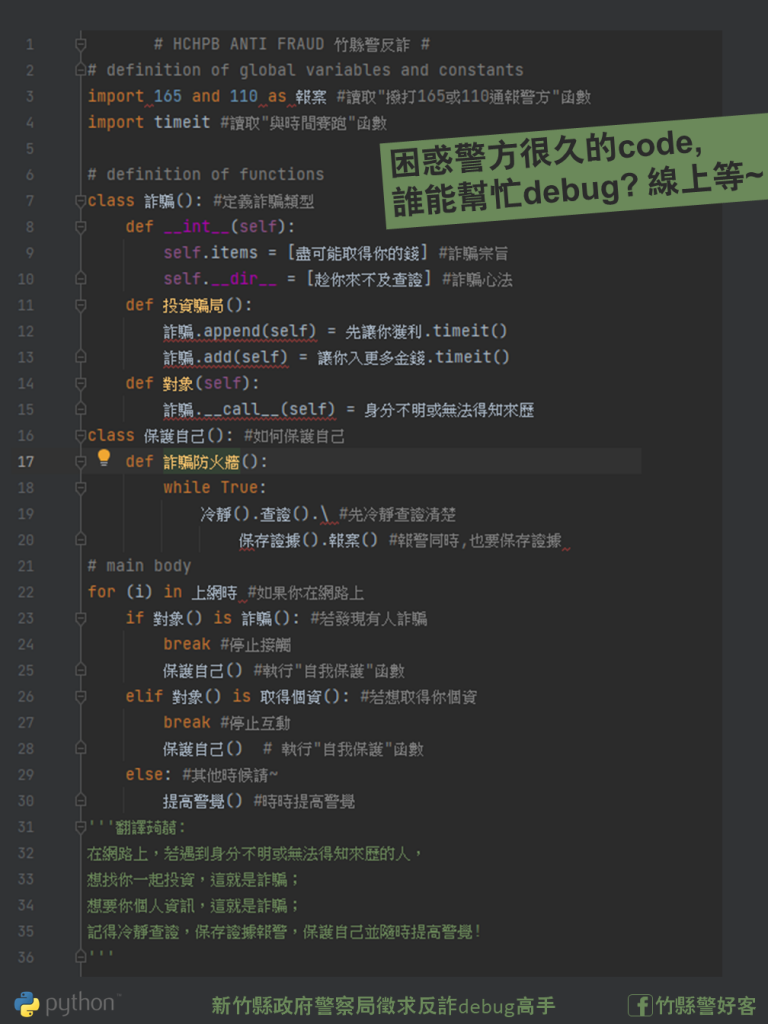Click the 'def 詐騙防火牆' highlighted line
768x1024 pixels.
(x=197, y=461)
